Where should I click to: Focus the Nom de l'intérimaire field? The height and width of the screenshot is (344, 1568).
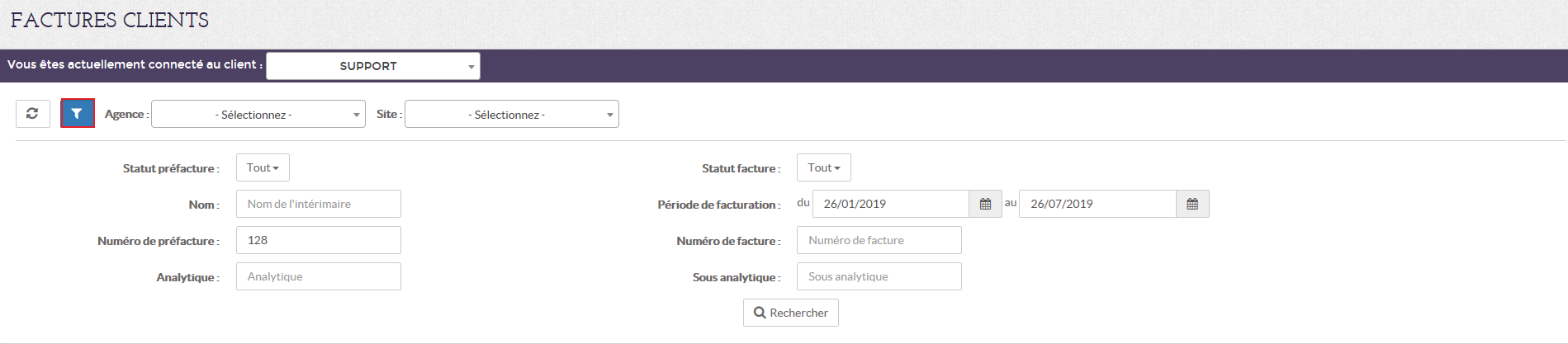pos(319,204)
